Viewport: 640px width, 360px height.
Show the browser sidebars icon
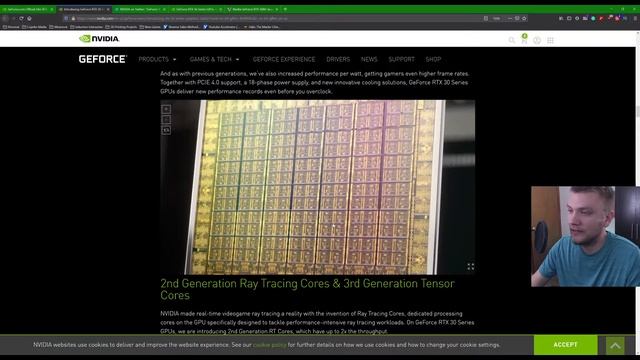click(x=569, y=18)
